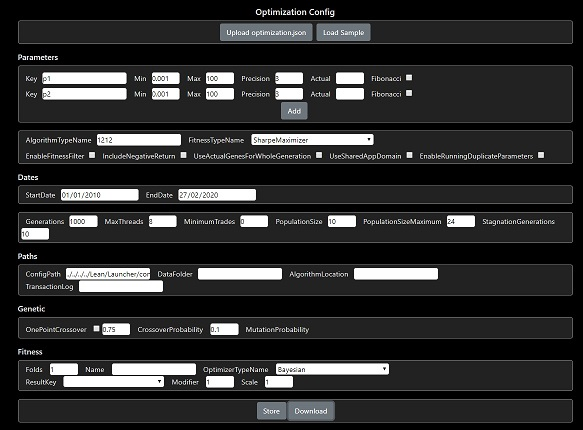Click the Parameters section heading
Viewport: 583px width, 430px height.
pos(38,57)
